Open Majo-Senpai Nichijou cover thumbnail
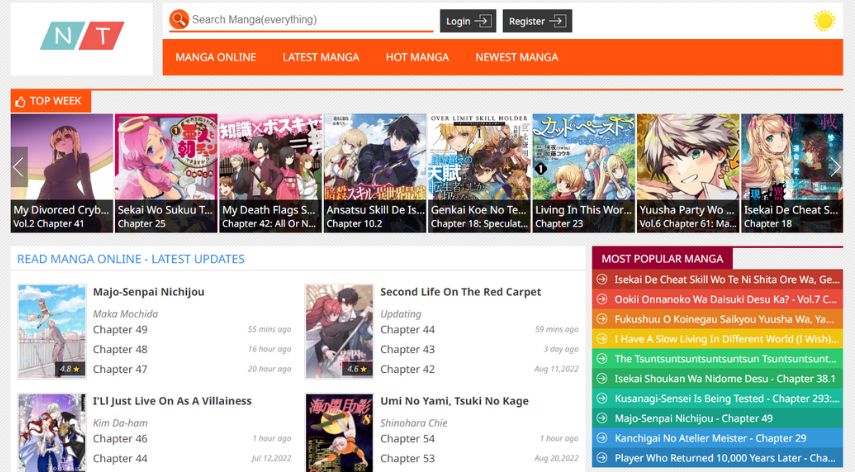The image size is (855, 472). 52,331
